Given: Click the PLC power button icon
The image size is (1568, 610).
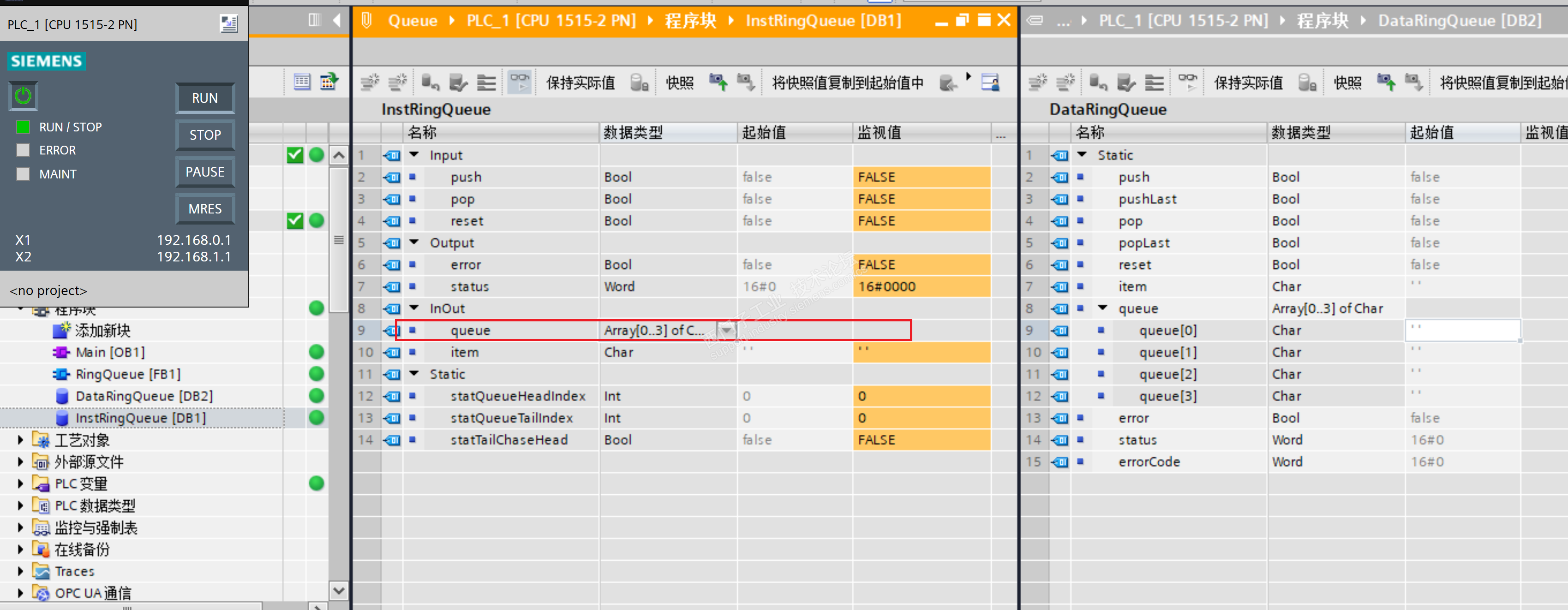Looking at the screenshot, I should coord(23,96).
